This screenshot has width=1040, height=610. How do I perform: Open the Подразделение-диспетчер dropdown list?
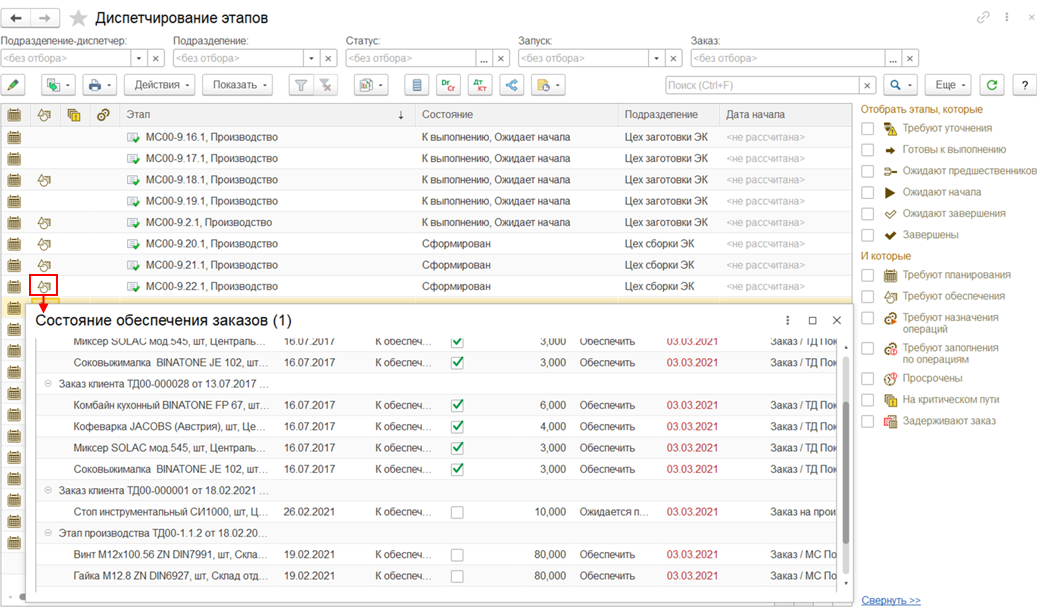click(139, 58)
